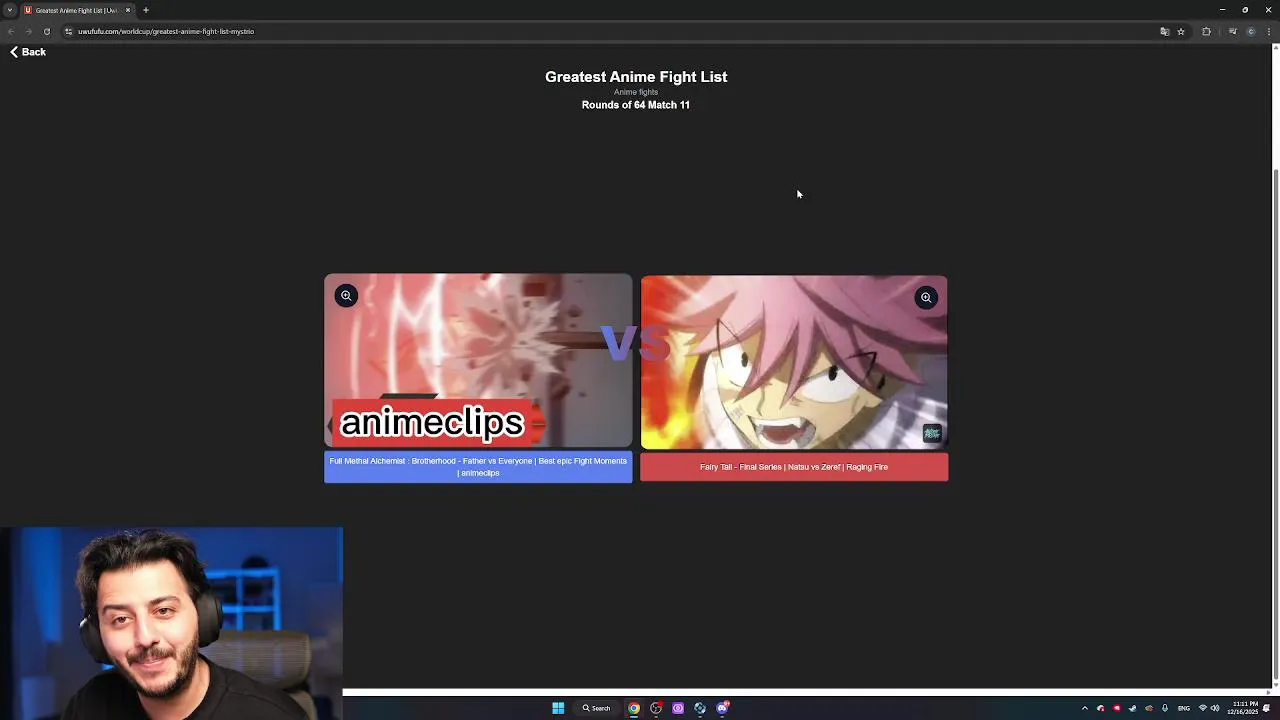This screenshot has width=1280, height=720.
Task: Expand the tab search dropdown
Action: (x=9, y=10)
